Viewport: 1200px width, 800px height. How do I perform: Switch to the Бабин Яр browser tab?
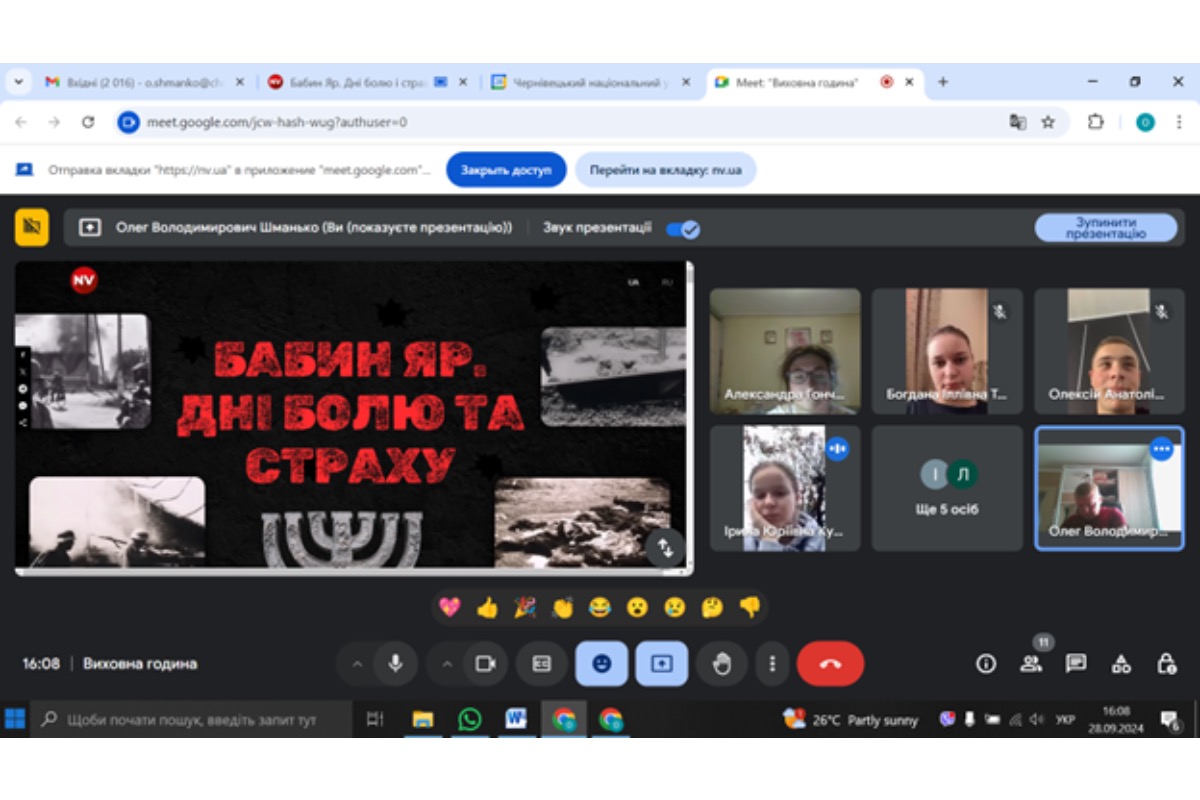[368, 82]
